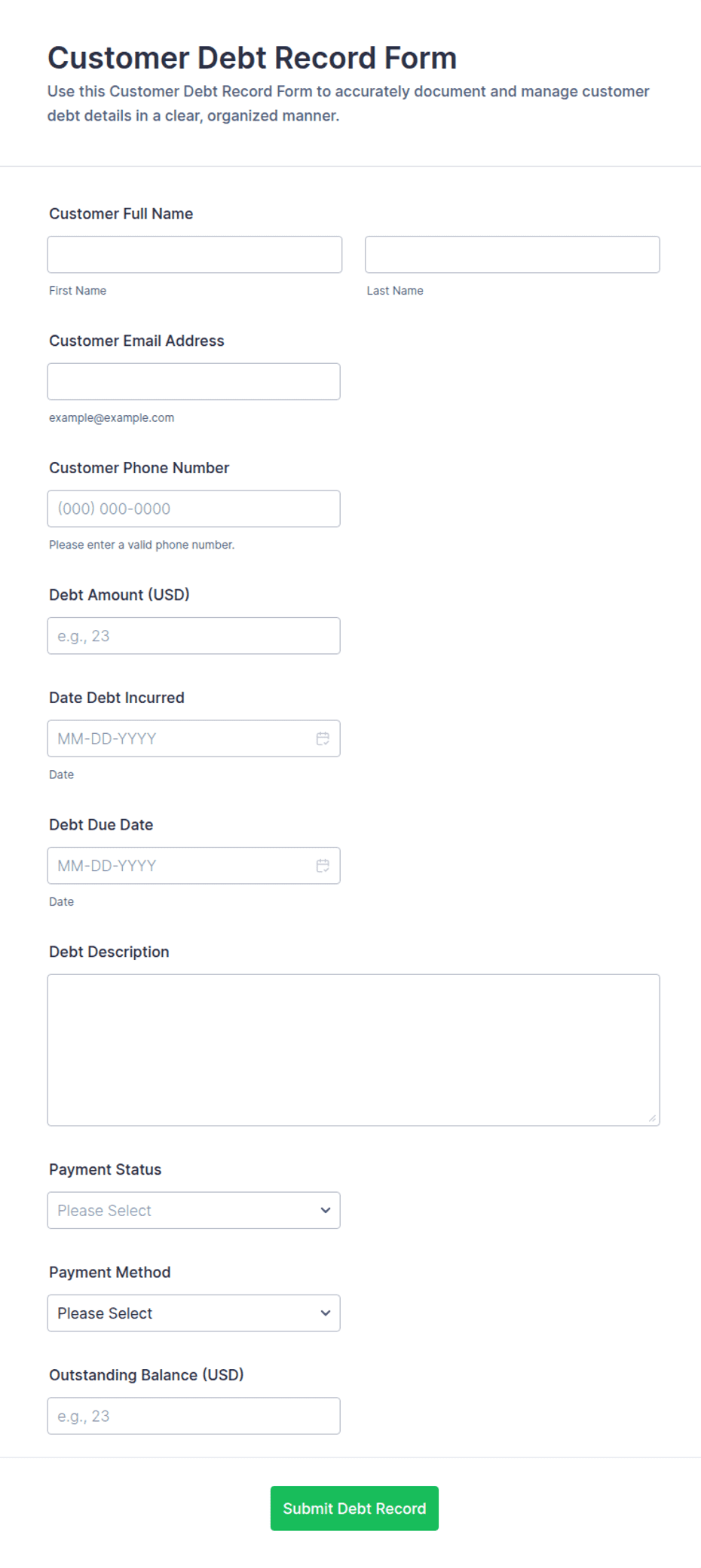Focus the First Name input field
Viewport: 701px width, 1568px height.
pyautogui.click(x=194, y=255)
